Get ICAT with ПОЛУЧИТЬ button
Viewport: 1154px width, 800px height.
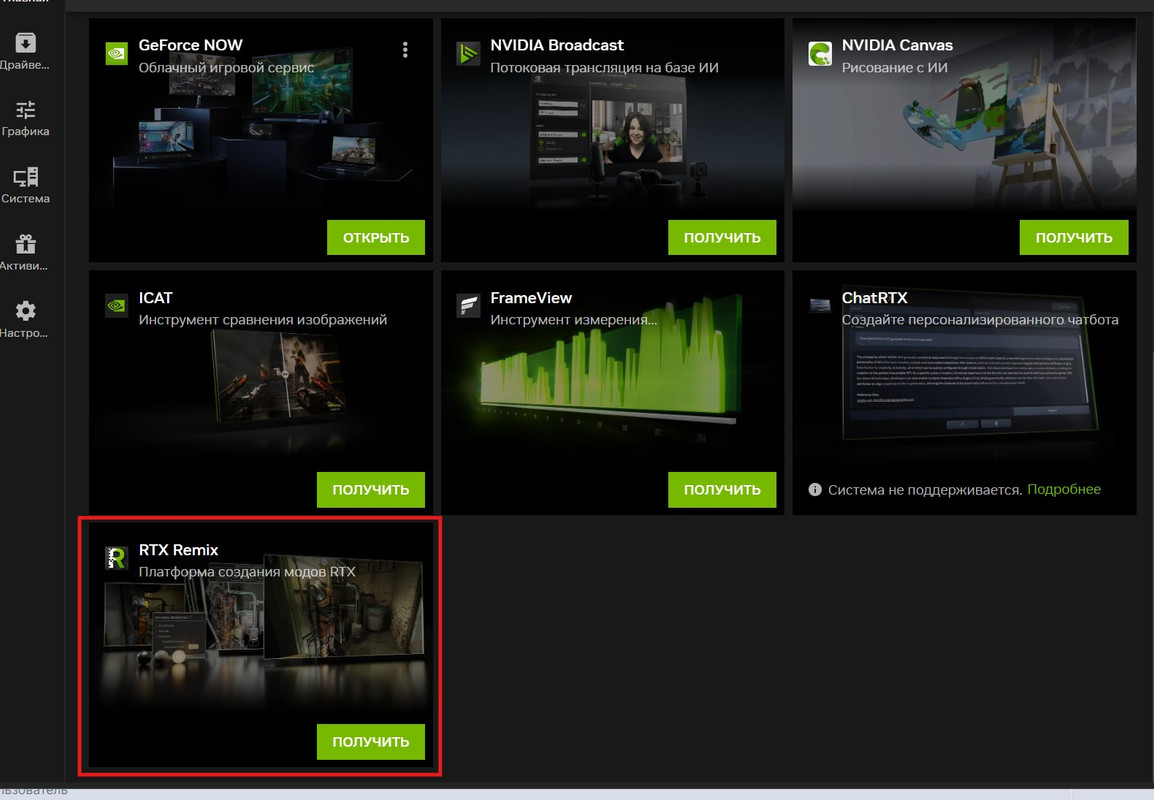pos(371,489)
